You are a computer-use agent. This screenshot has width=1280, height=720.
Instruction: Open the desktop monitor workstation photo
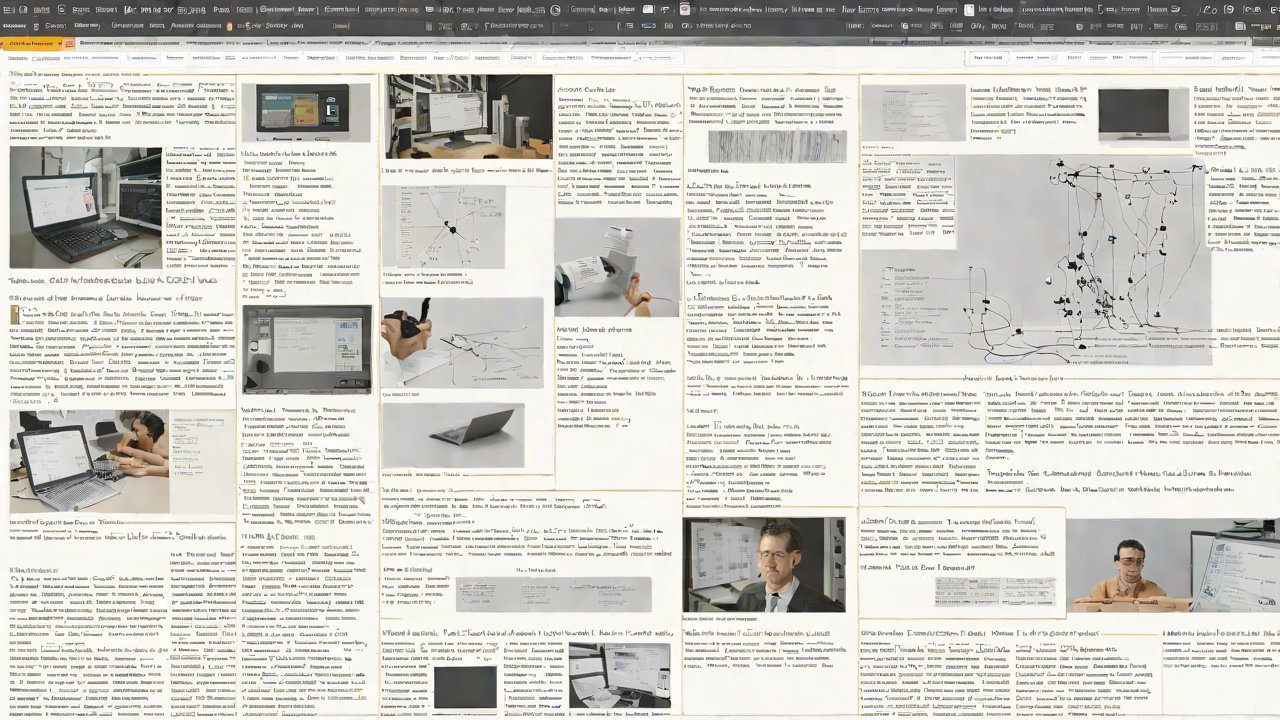click(468, 116)
